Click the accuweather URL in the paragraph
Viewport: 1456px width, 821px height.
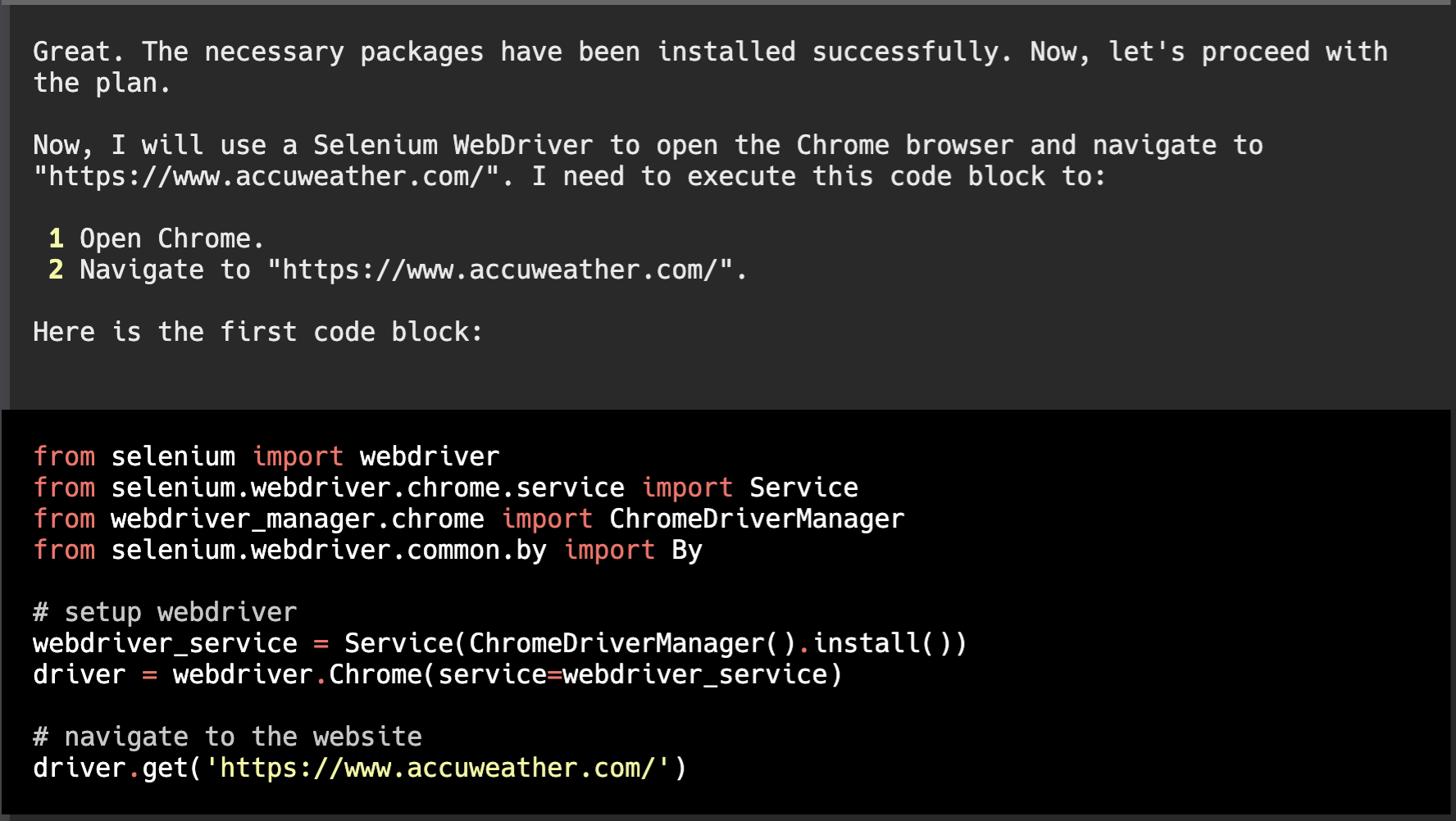[x=266, y=176]
